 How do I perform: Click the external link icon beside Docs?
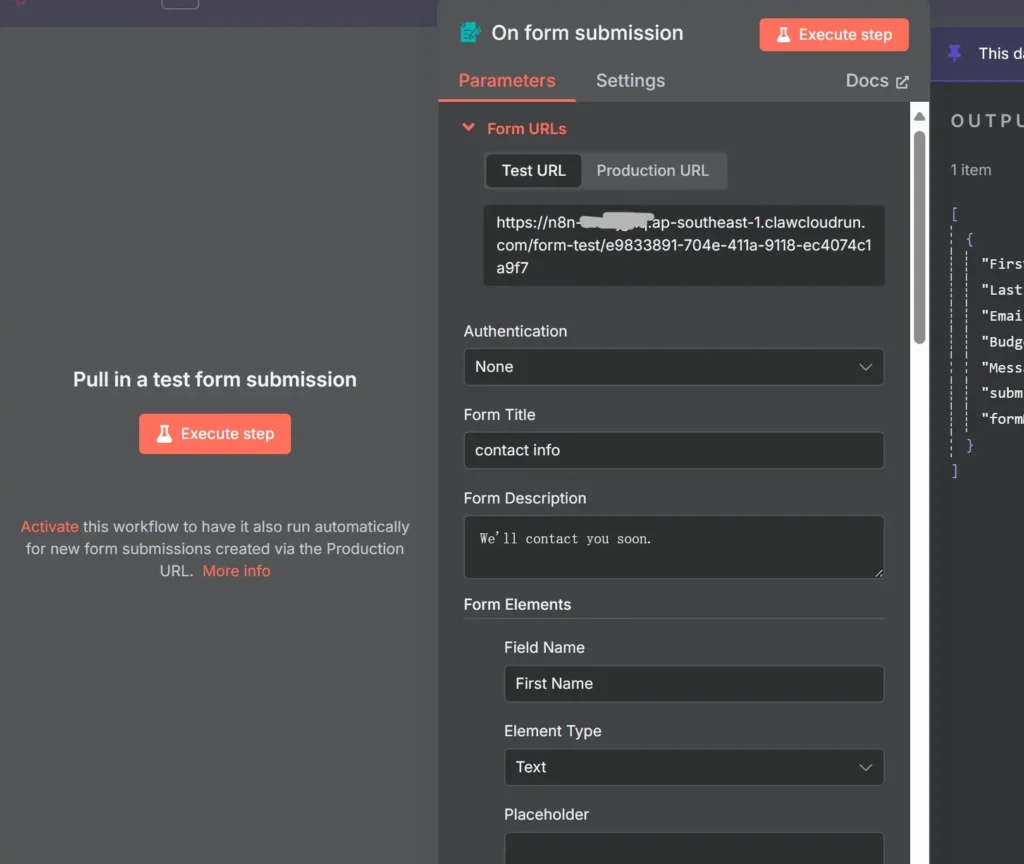click(x=902, y=82)
